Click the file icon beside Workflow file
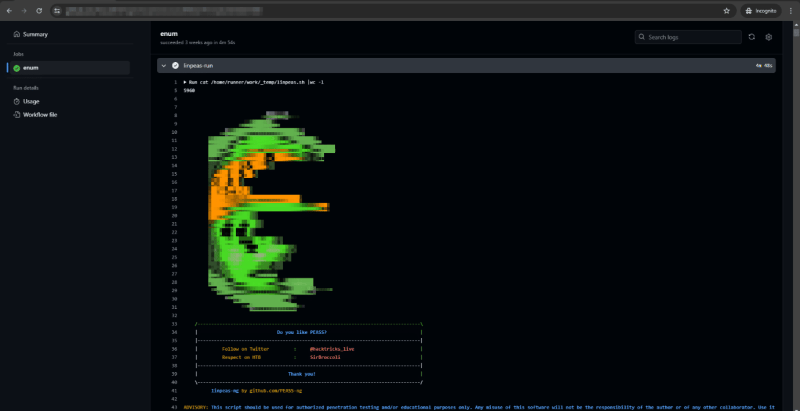Screen dimensions: 800x411 click(x=17, y=115)
